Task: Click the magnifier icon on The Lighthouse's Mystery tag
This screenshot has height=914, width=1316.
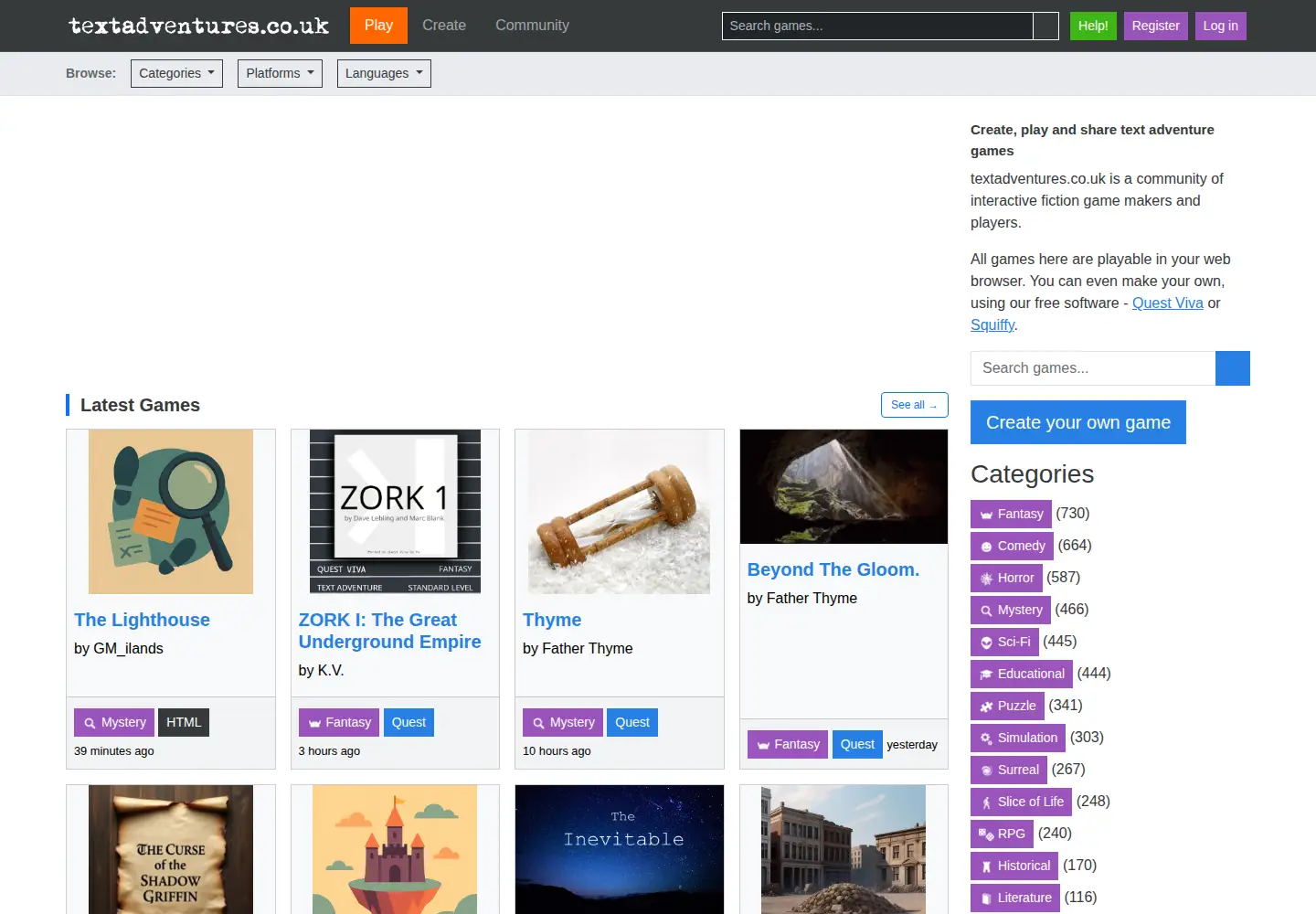Action: coord(90,723)
